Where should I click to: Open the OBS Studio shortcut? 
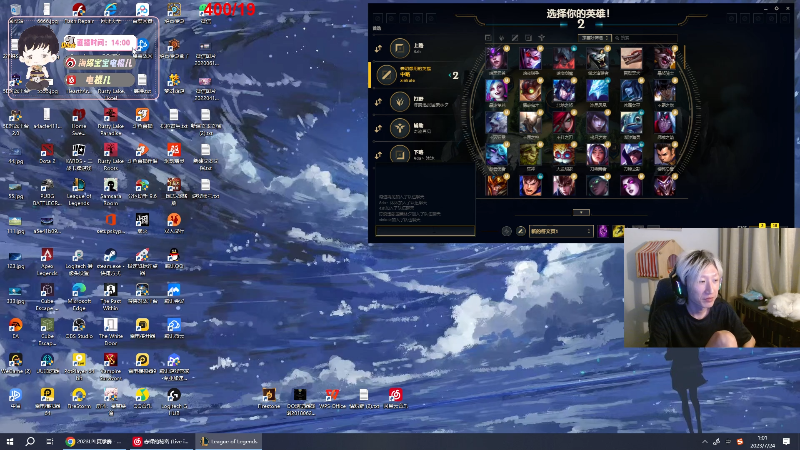(x=79, y=329)
